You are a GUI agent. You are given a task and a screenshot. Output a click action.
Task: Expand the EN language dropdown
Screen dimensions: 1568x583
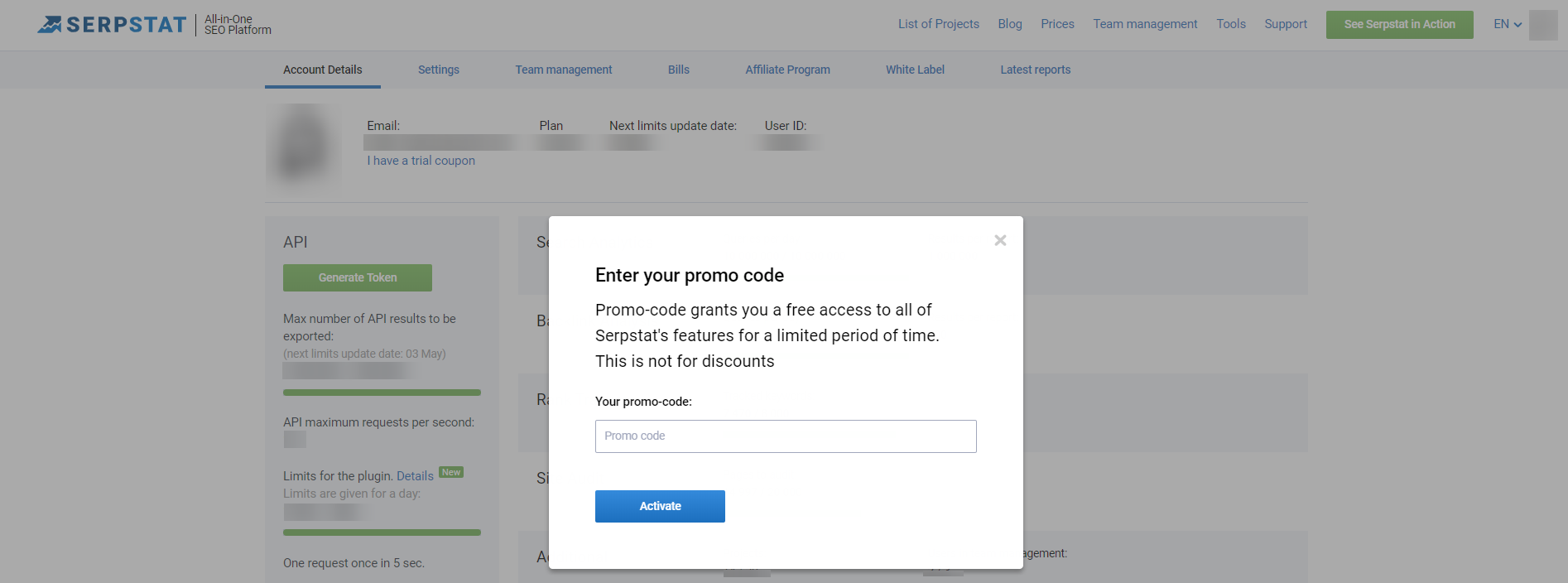[x=1507, y=25]
